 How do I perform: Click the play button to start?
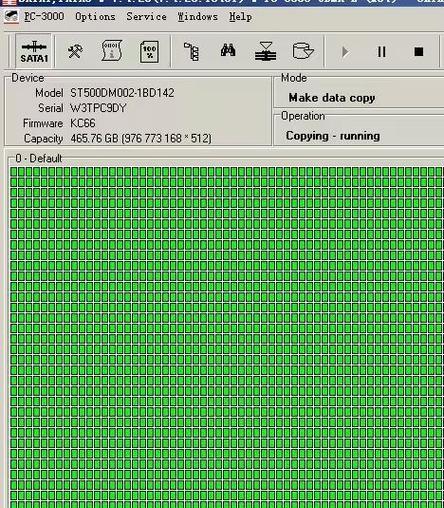(345, 52)
